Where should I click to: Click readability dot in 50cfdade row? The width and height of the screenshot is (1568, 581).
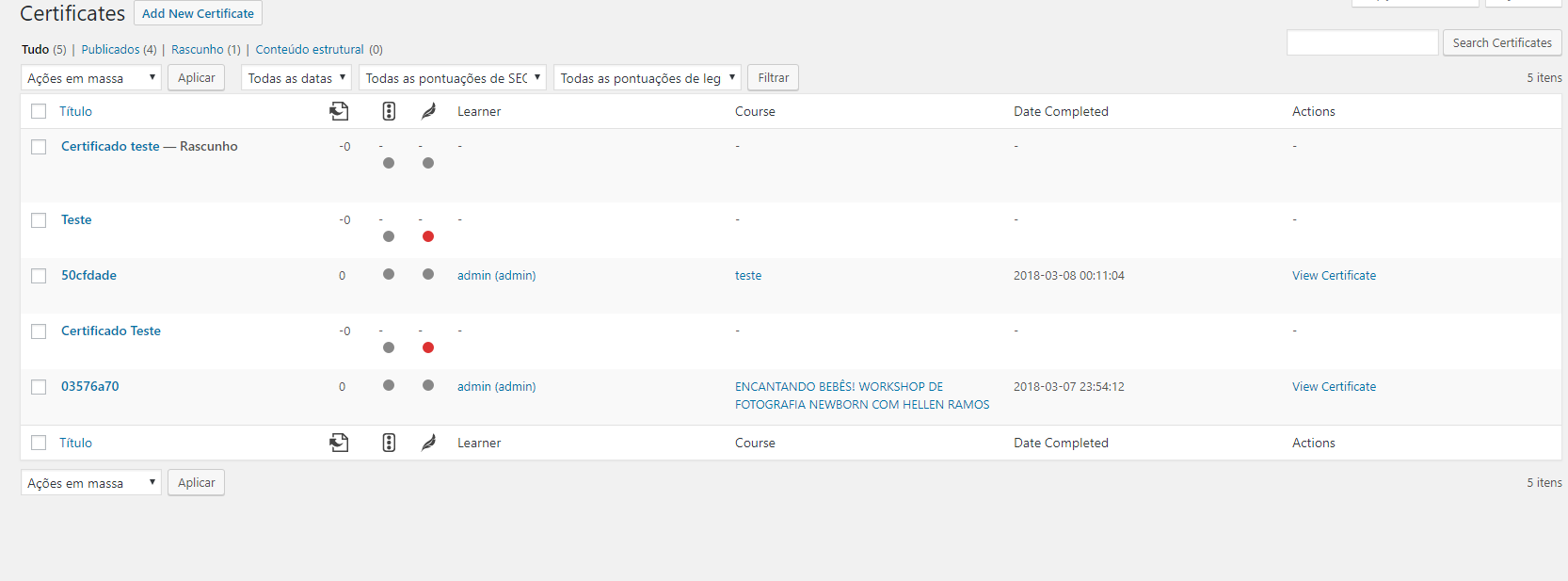428,274
